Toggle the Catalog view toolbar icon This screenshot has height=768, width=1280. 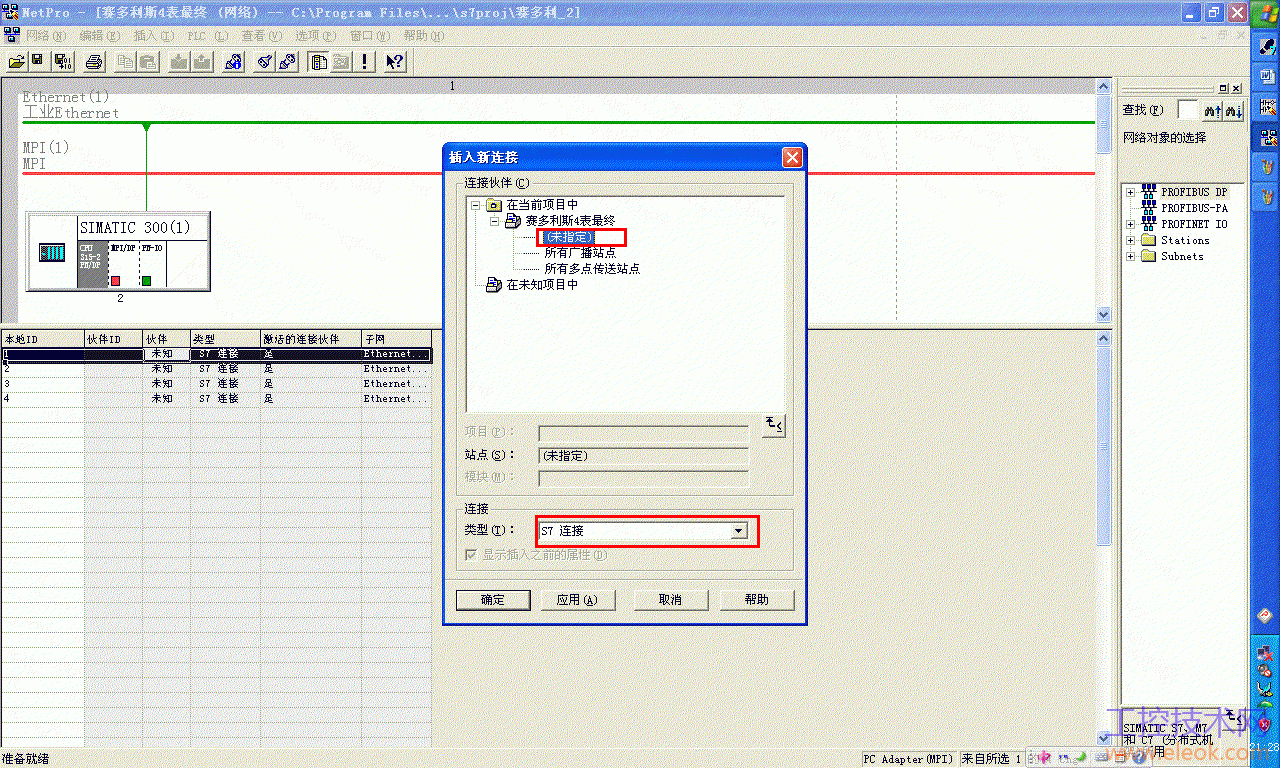[318, 62]
